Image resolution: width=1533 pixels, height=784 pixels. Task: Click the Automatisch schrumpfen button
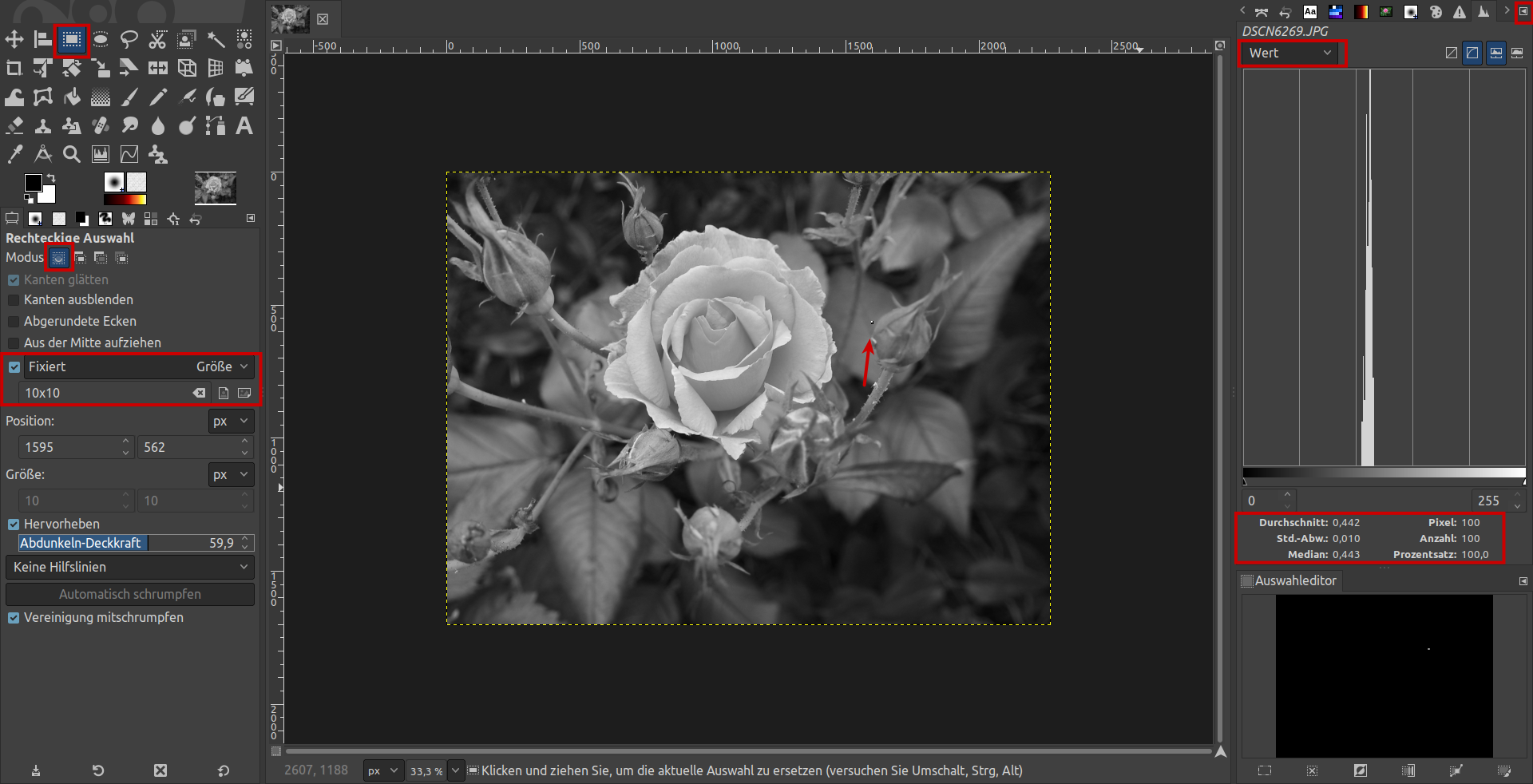[x=129, y=594]
